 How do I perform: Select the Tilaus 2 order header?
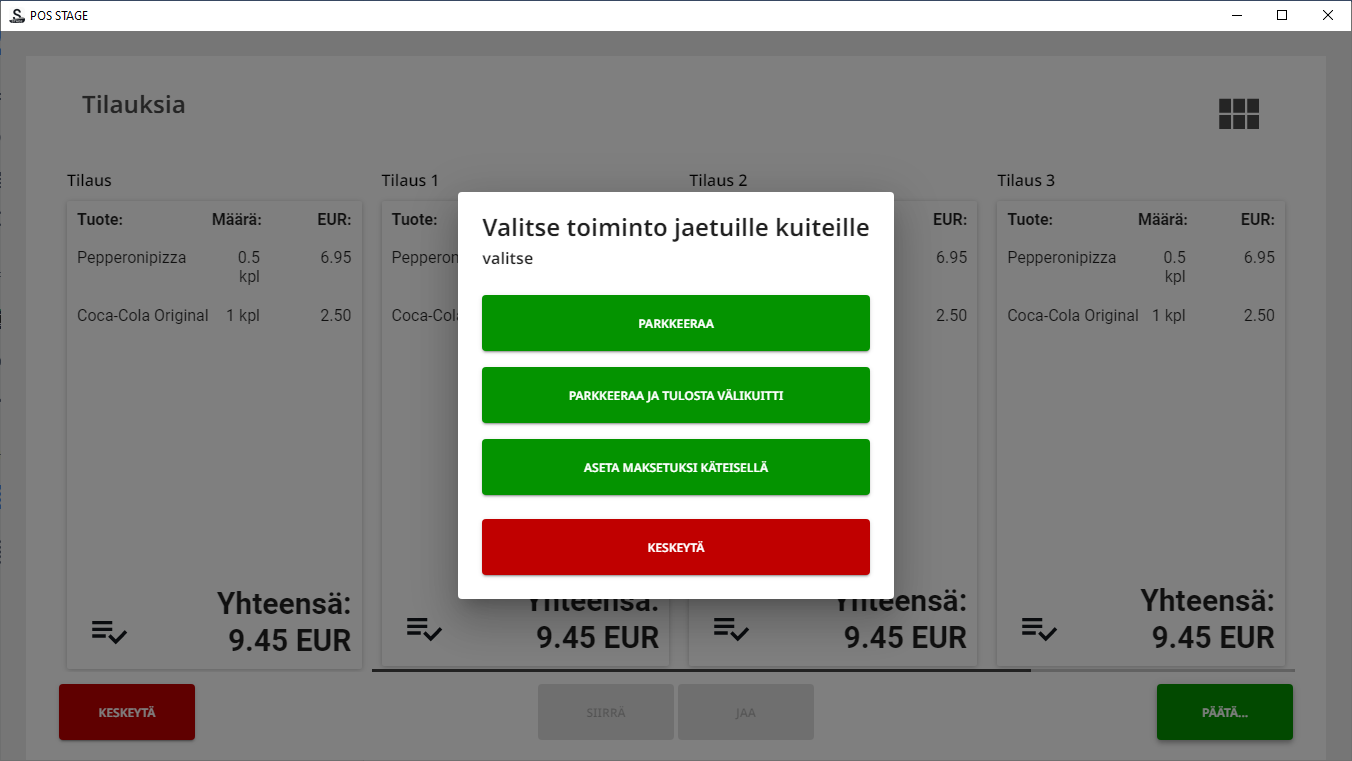718,180
